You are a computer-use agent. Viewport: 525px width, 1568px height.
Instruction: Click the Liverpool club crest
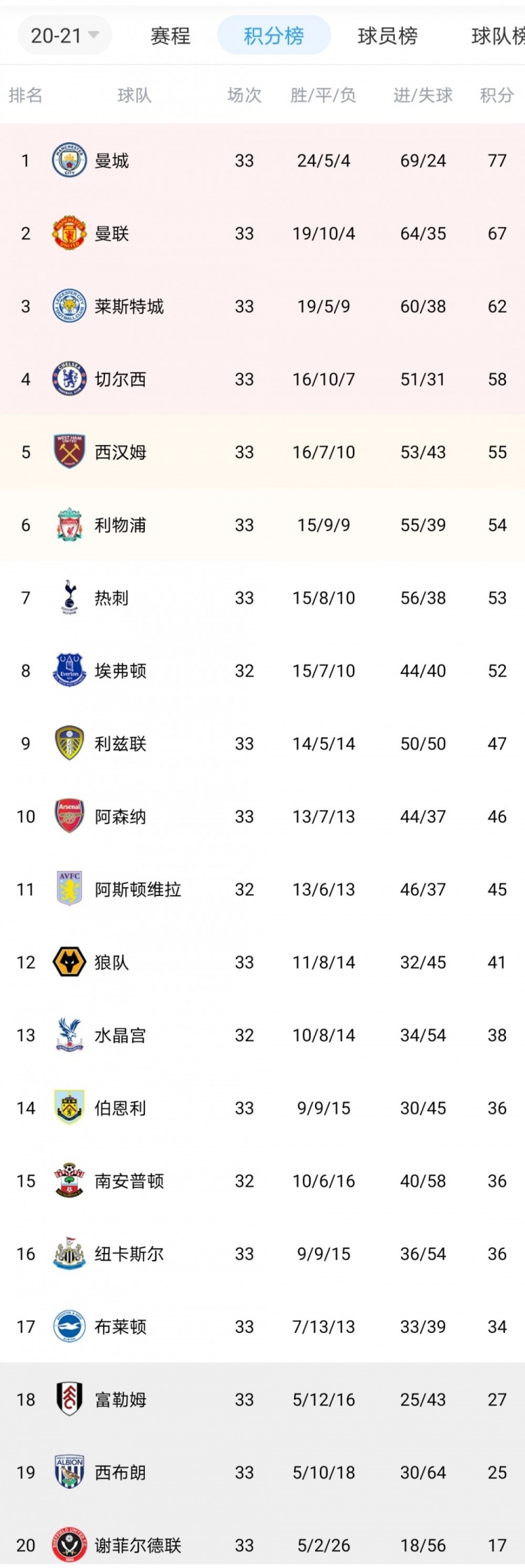point(68,524)
